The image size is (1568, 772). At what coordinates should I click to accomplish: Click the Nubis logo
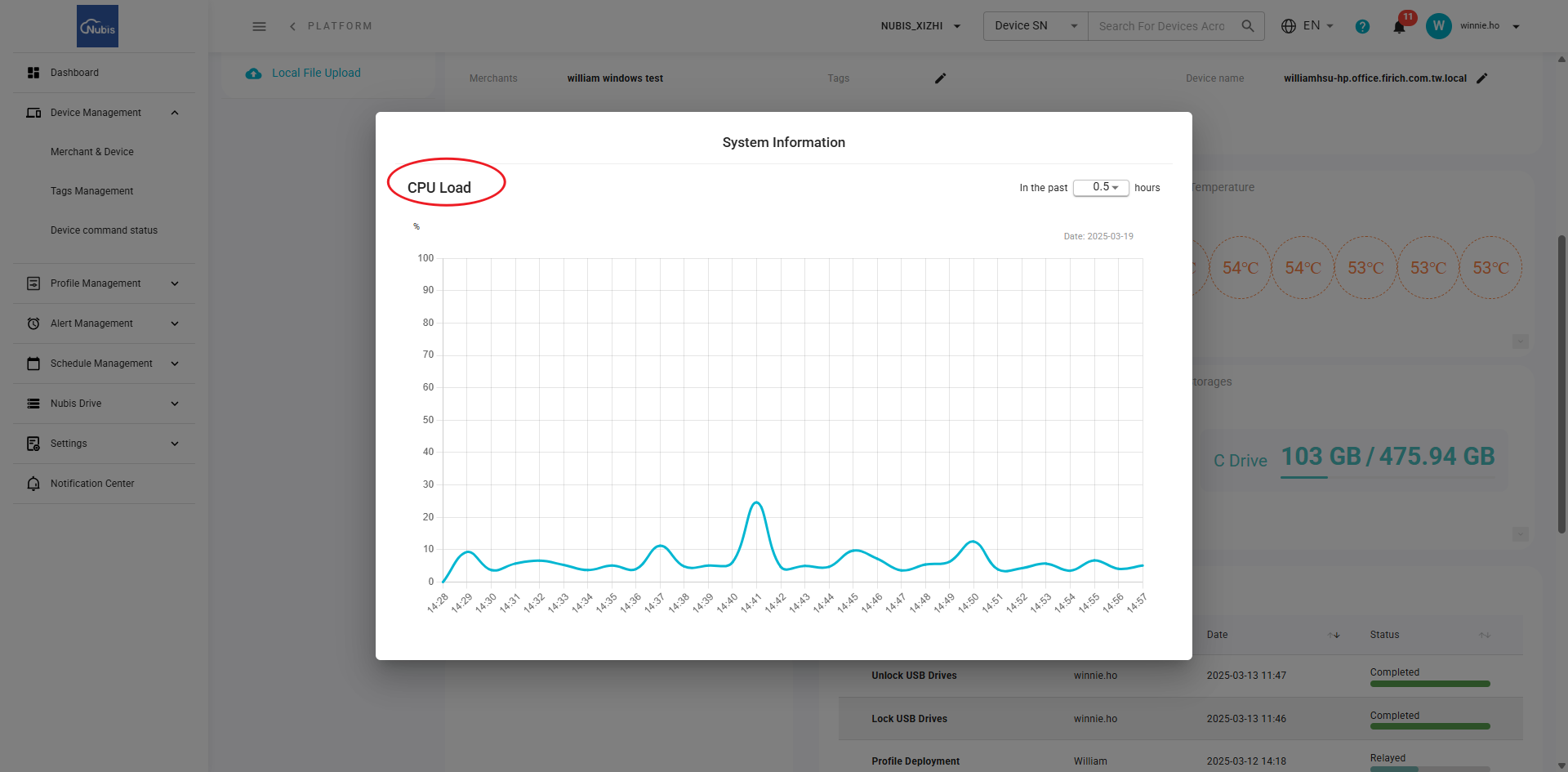97,26
